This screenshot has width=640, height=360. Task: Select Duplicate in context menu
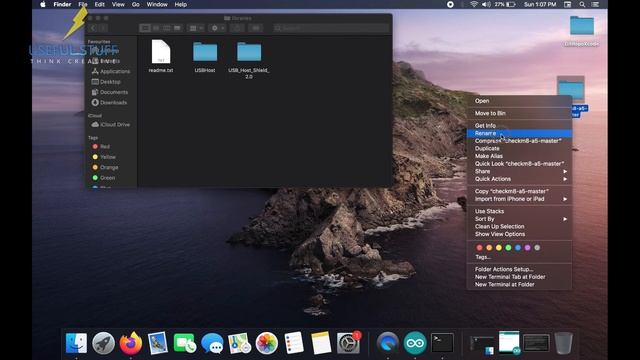(x=519, y=149)
